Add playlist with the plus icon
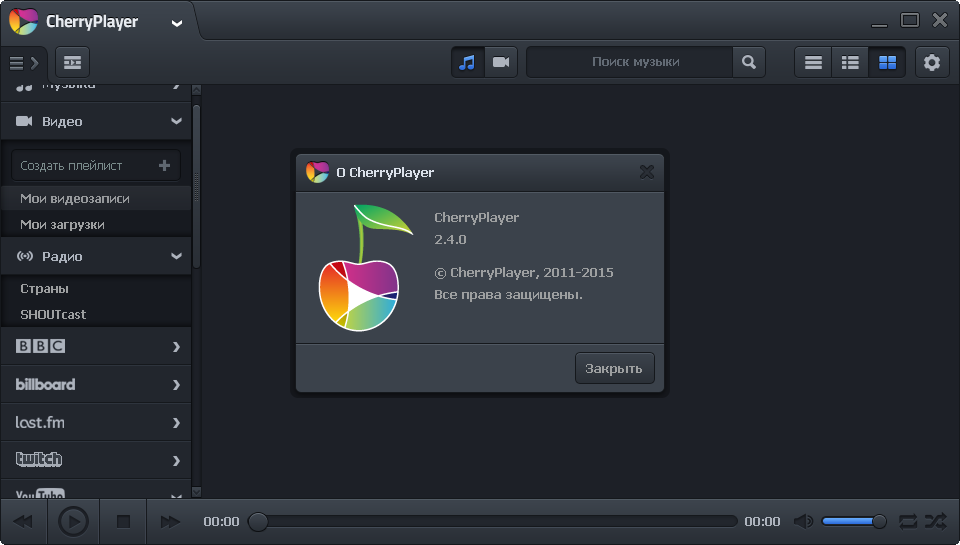Screen dimensions: 960x545 click(164, 165)
